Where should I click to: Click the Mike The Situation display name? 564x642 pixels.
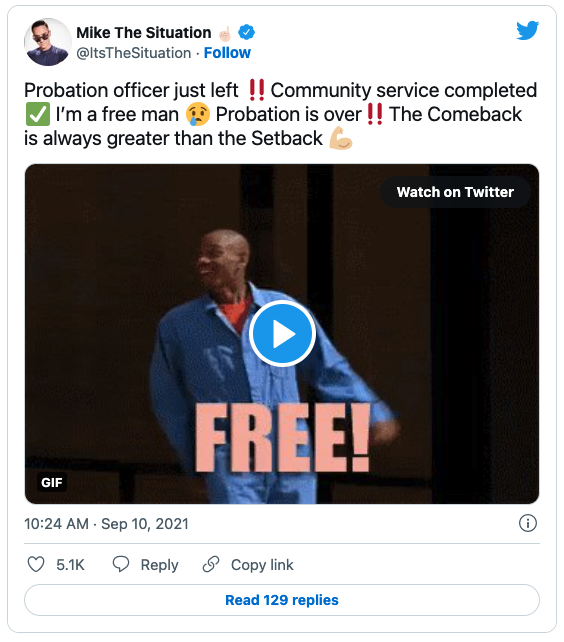[144, 32]
